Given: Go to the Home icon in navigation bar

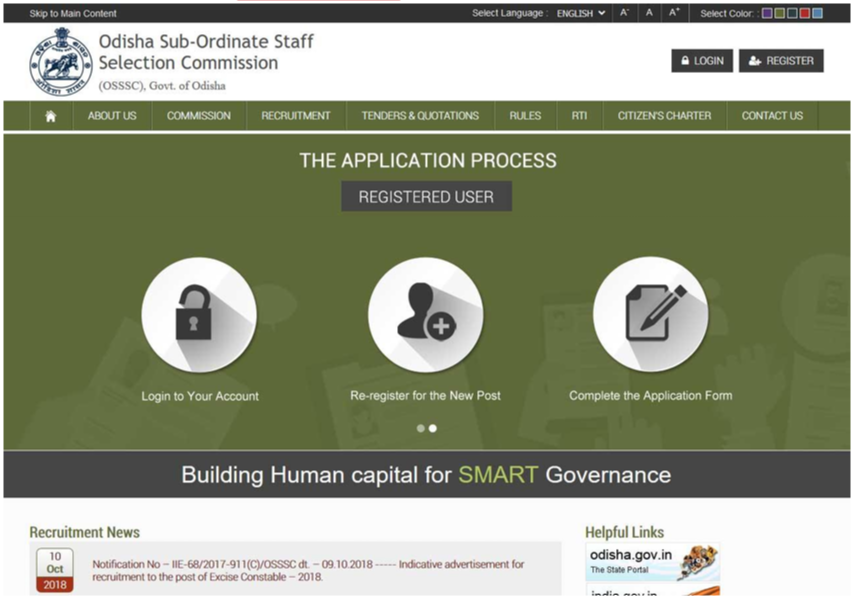Looking at the screenshot, I should coord(50,116).
